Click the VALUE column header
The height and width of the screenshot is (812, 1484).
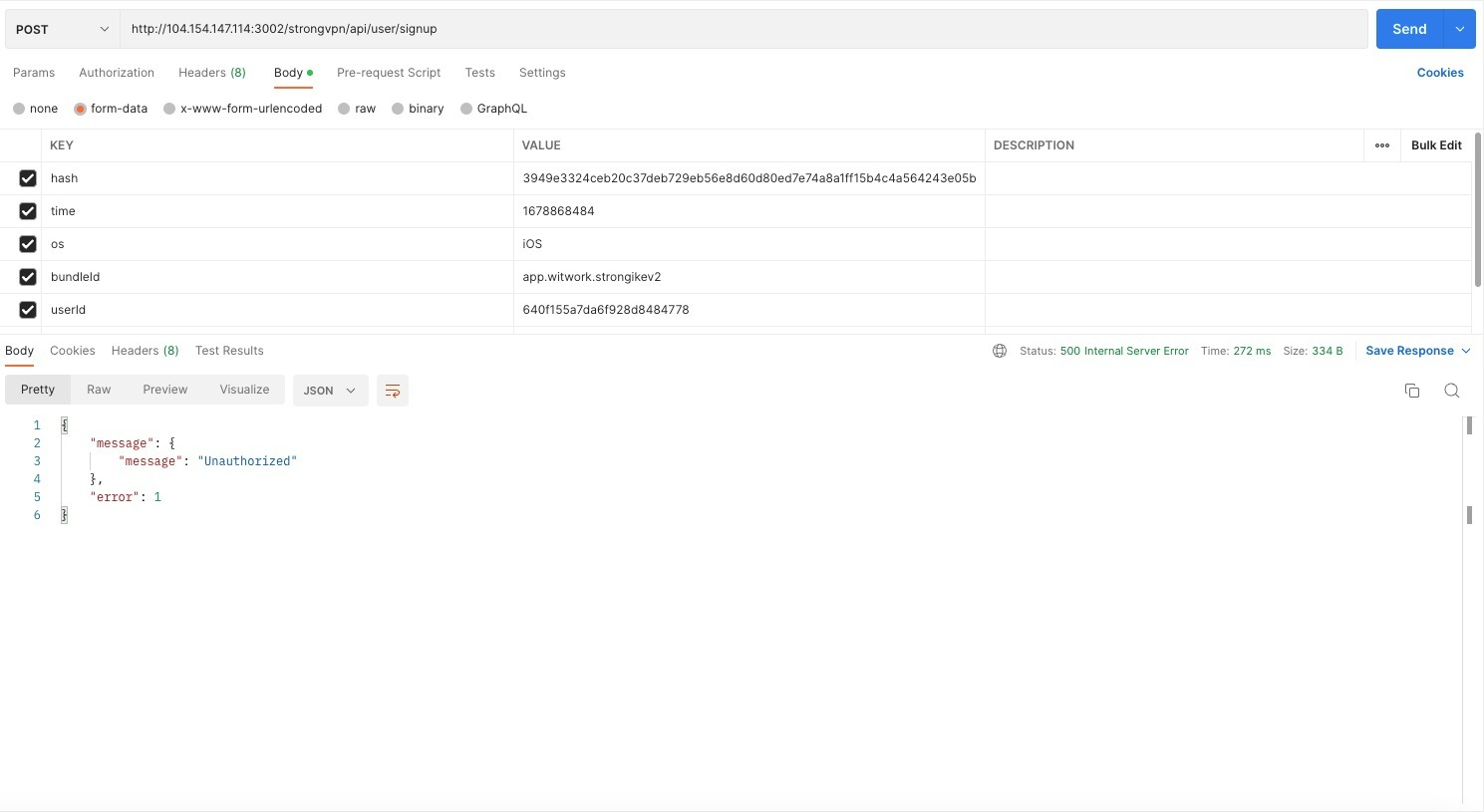click(x=541, y=145)
